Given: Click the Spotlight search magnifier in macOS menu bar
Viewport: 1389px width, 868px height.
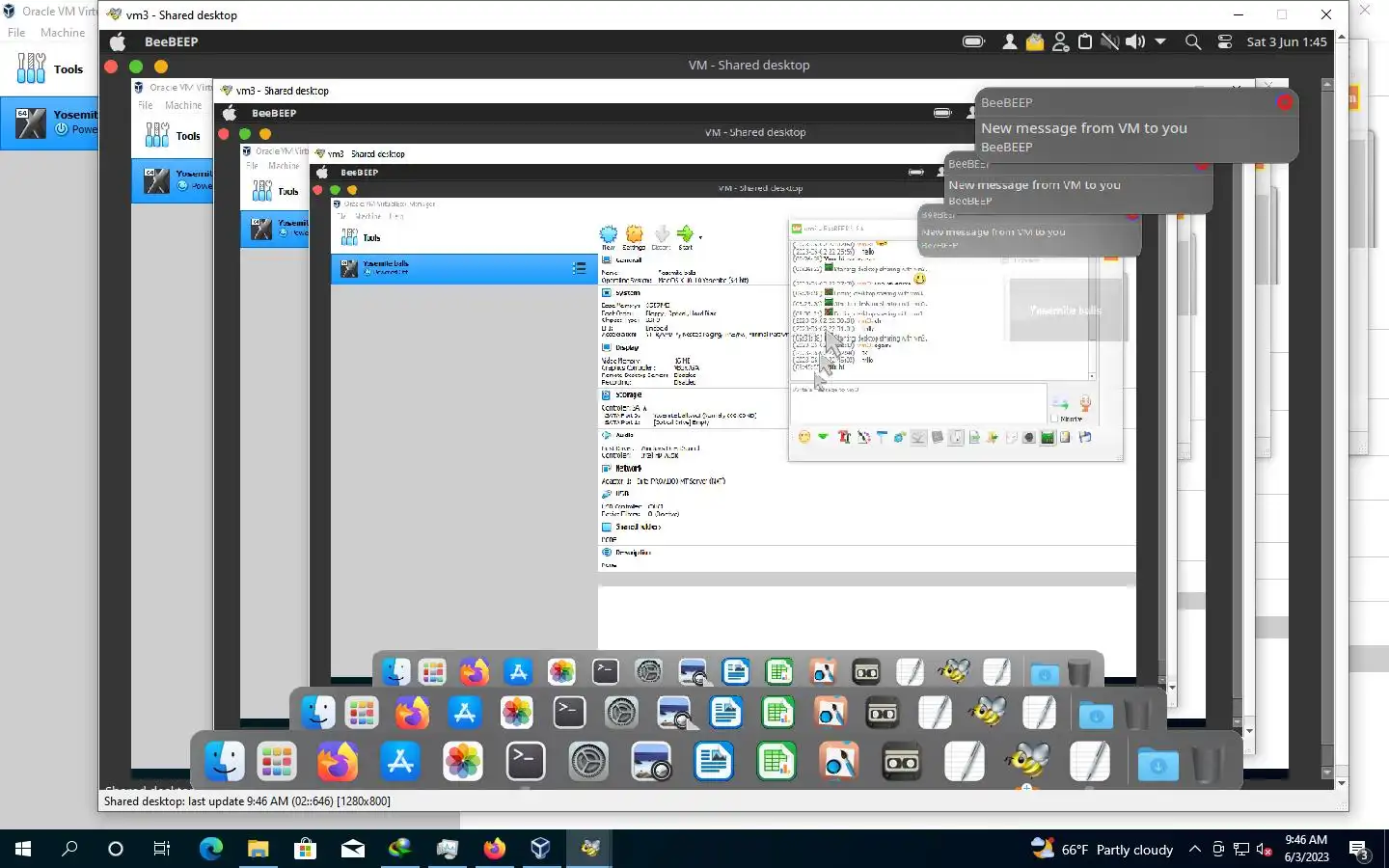Looking at the screenshot, I should click(1193, 41).
